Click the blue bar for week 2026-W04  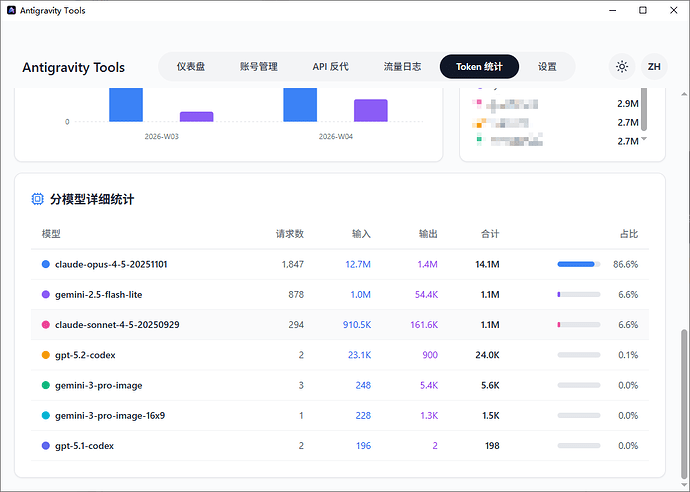[300, 105]
